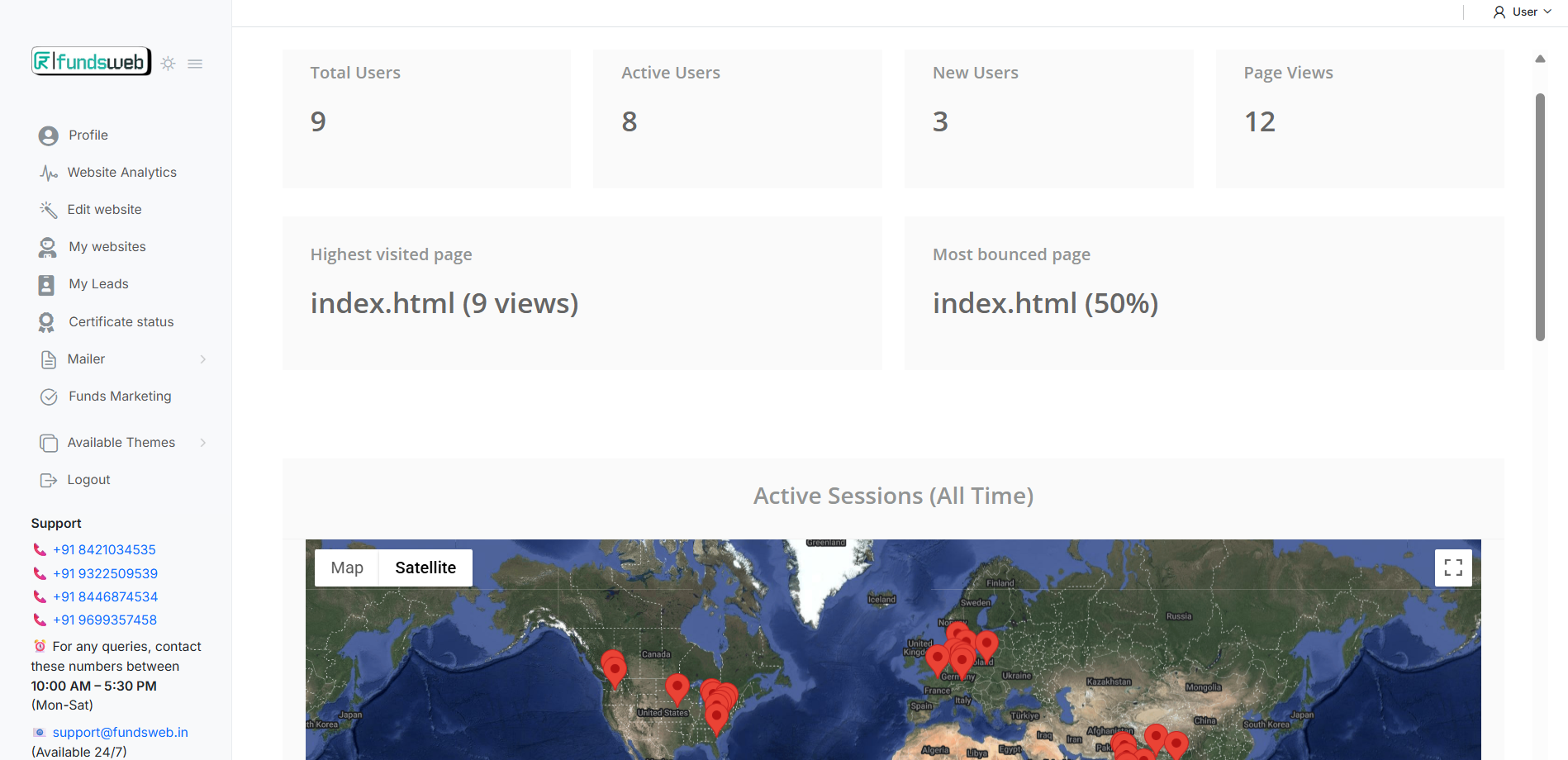This screenshot has width=1568, height=760.
Task: Open the User account dropdown
Action: pos(1522,12)
